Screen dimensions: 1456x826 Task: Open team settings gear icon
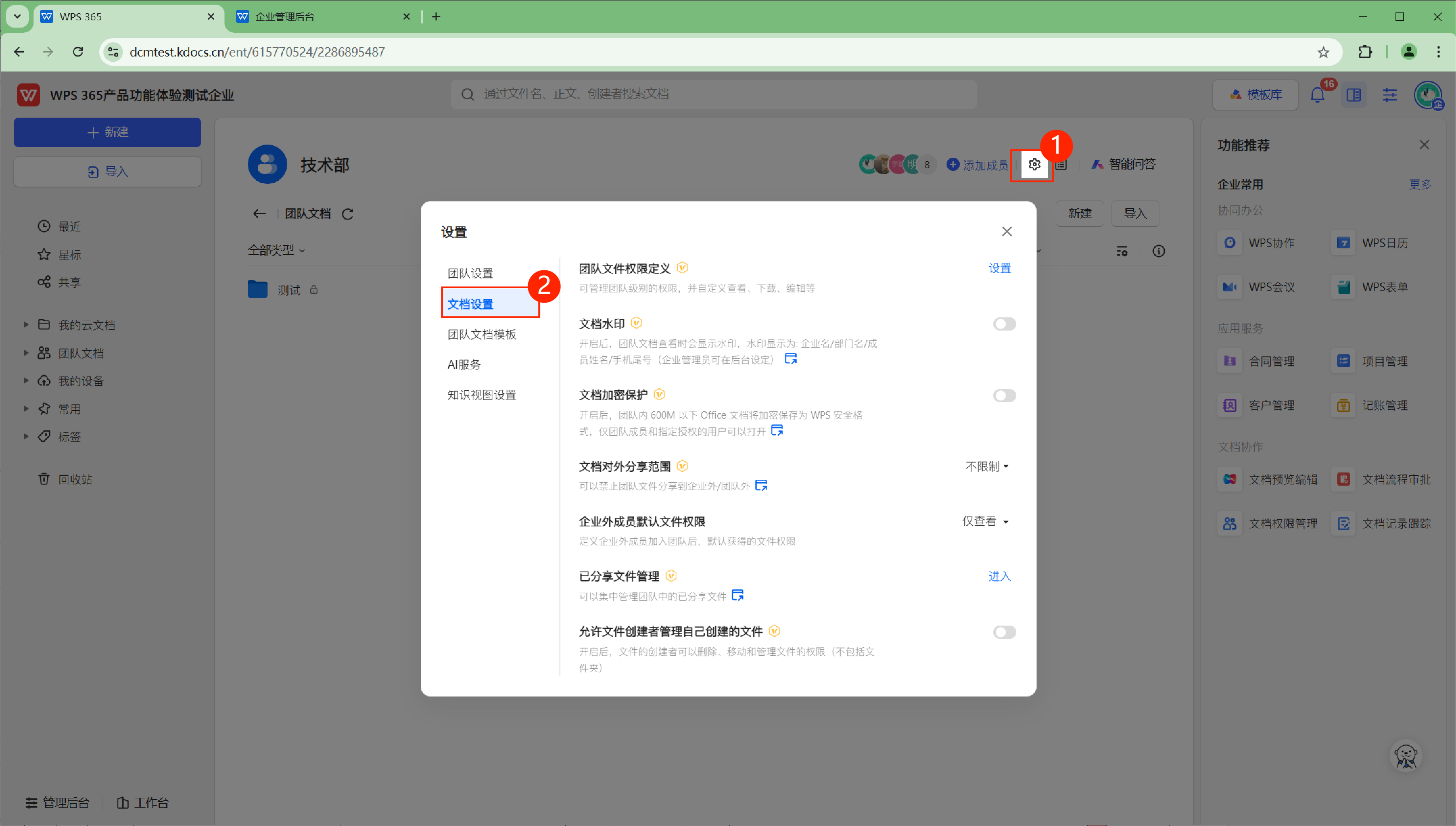pos(1034,165)
